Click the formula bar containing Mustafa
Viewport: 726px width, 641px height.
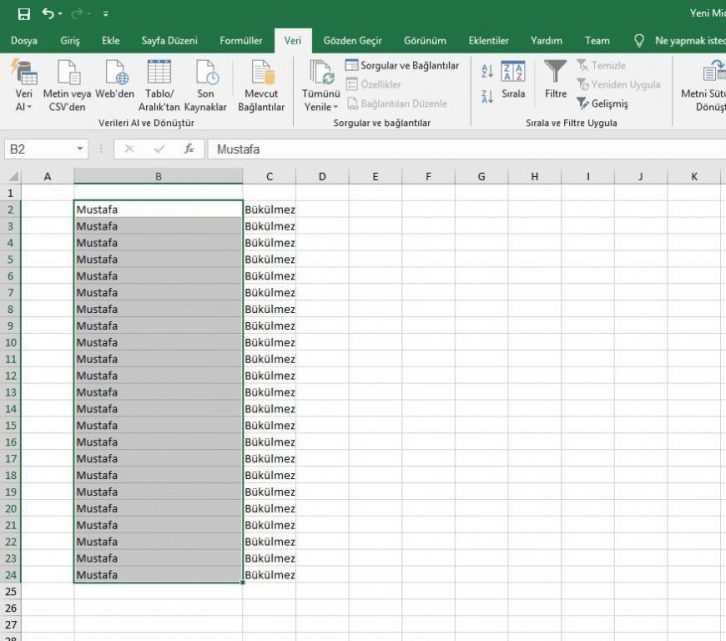tap(460, 149)
